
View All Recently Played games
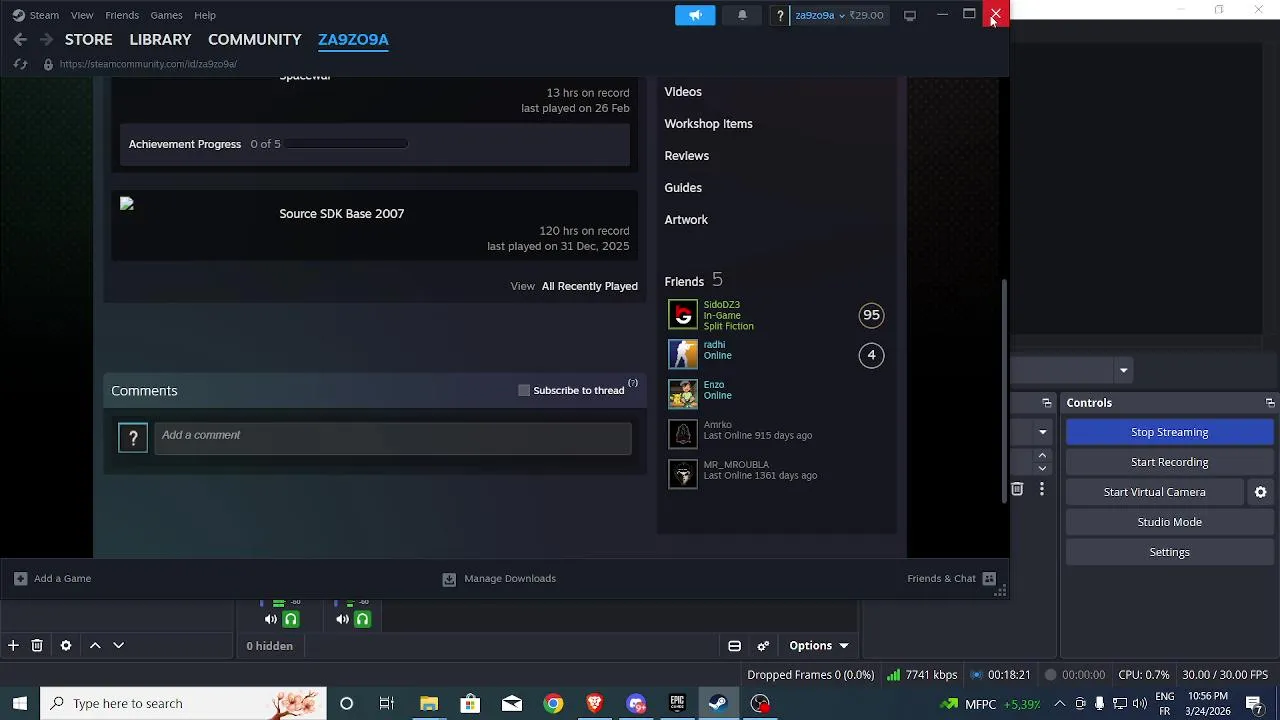(x=589, y=286)
